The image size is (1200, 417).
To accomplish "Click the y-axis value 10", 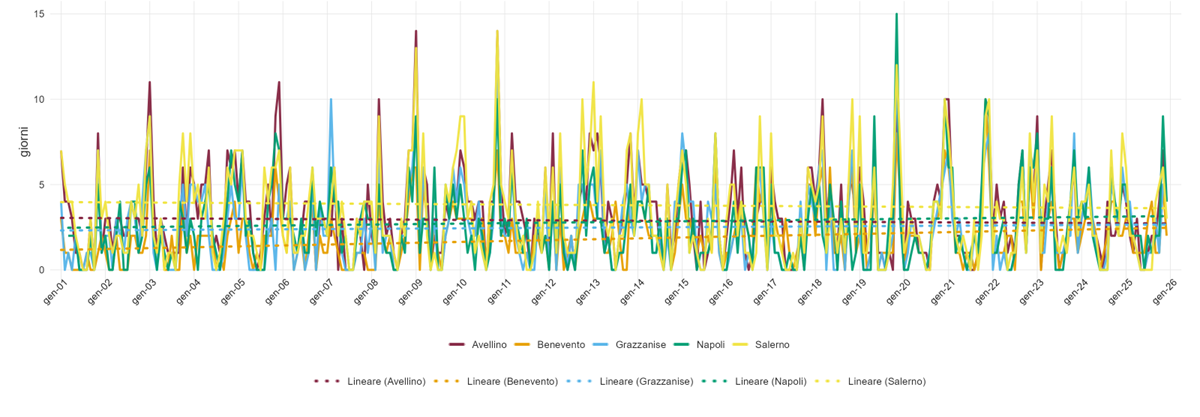I will 38,99.
